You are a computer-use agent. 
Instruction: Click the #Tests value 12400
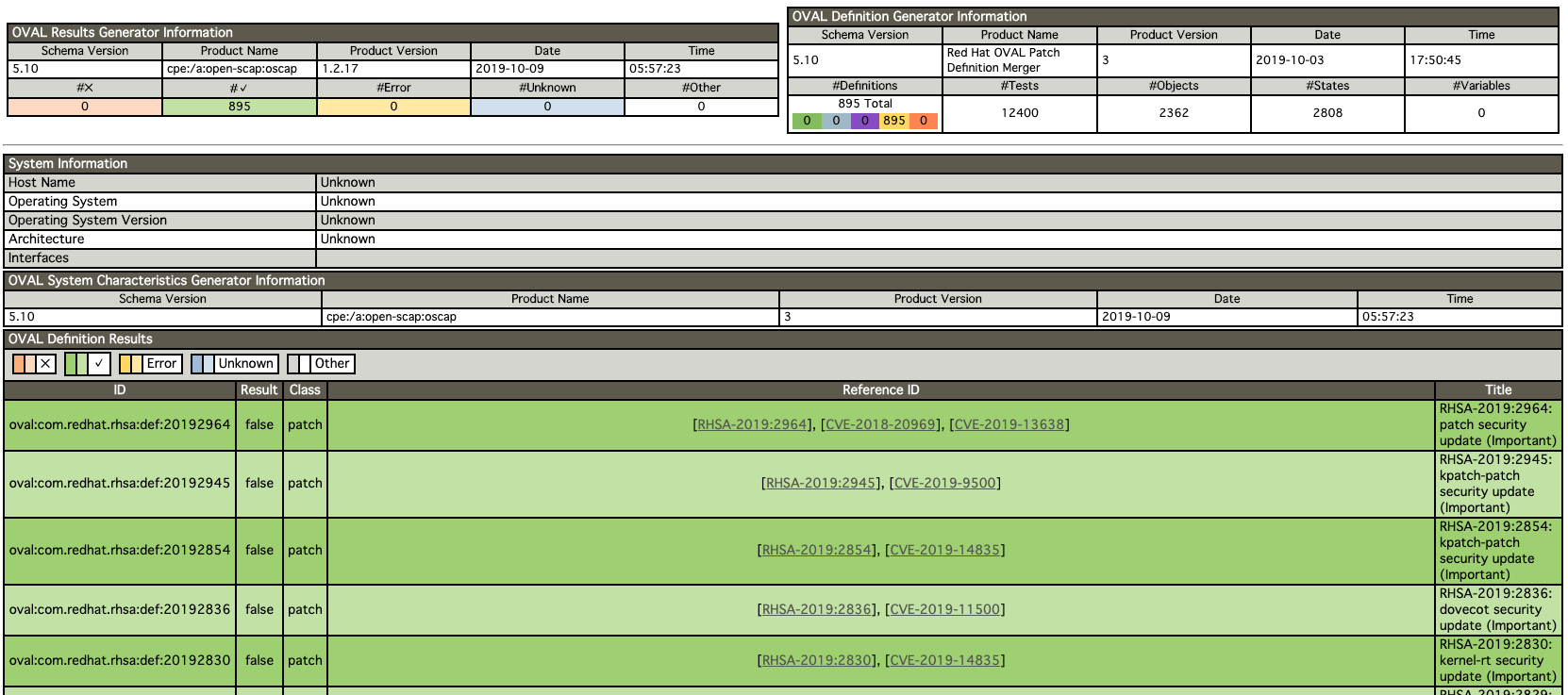pyautogui.click(x=1020, y=112)
